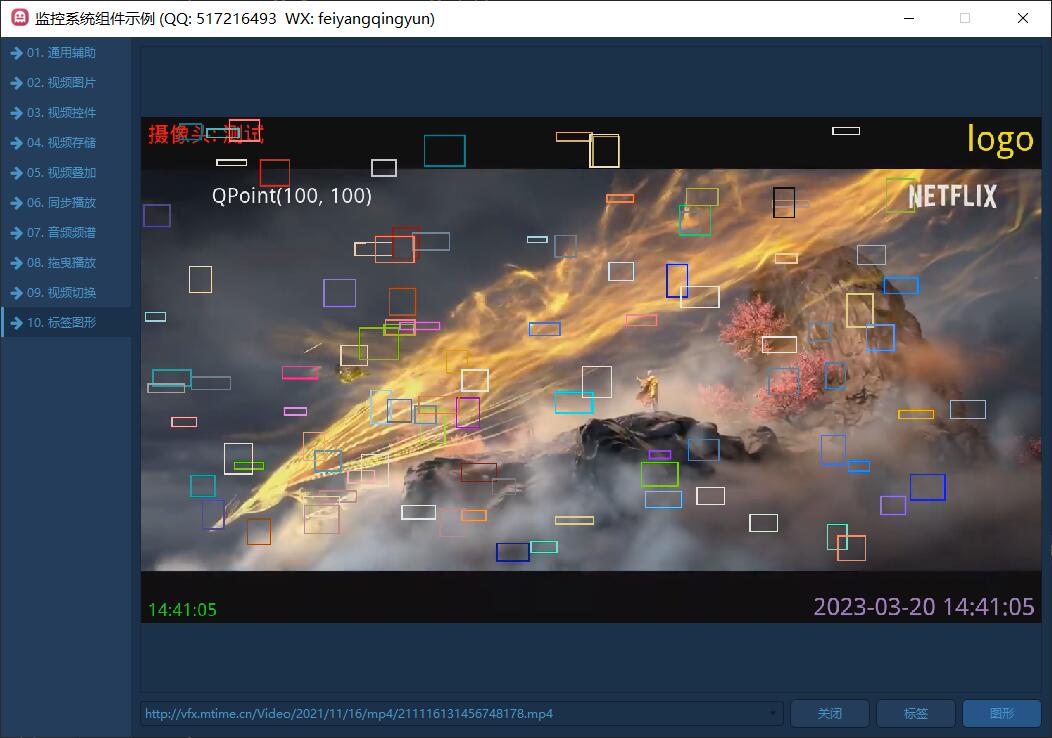Maximize the application window

pyautogui.click(x=965, y=18)
